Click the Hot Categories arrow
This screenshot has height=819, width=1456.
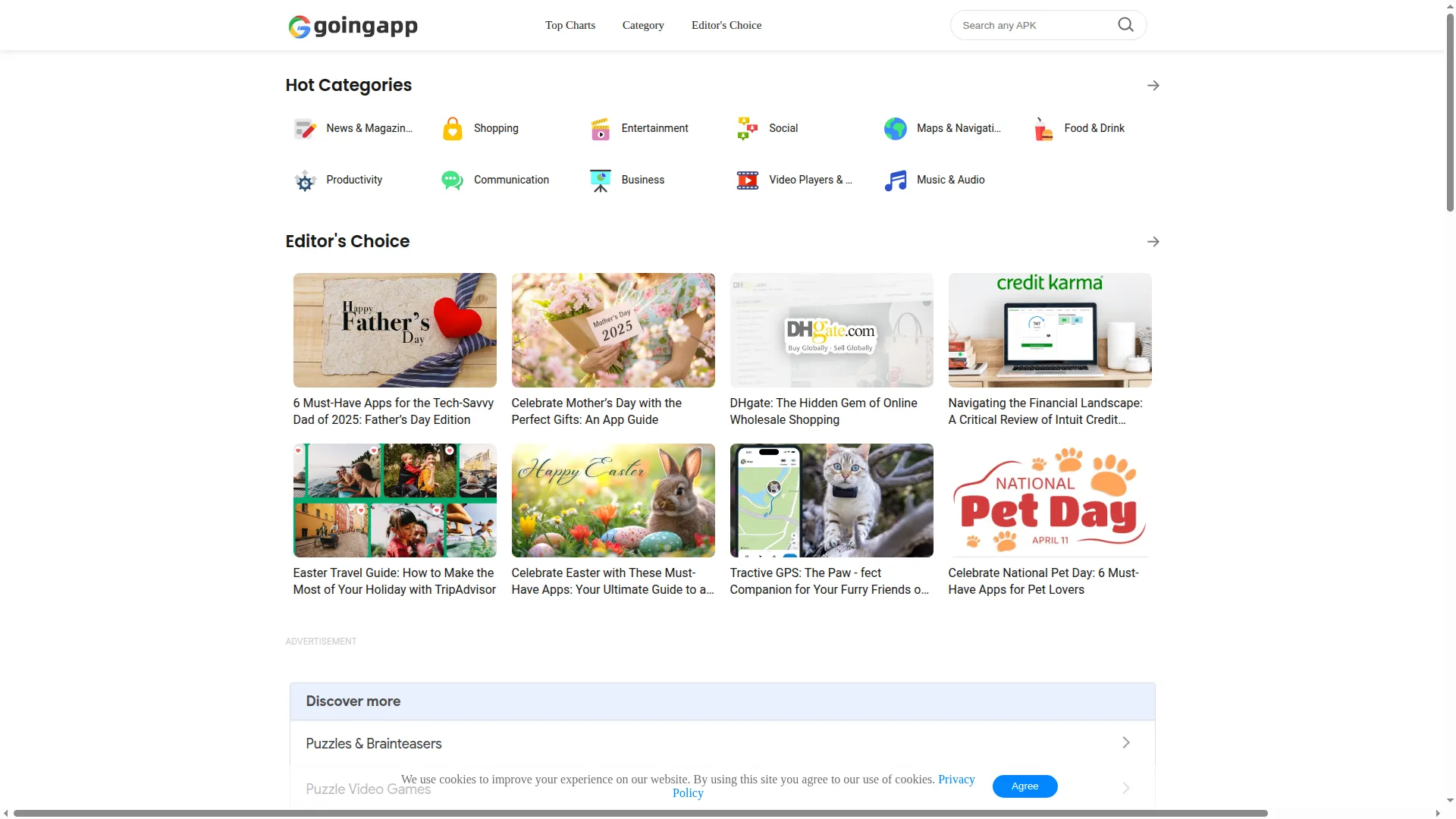[1153, 86]
